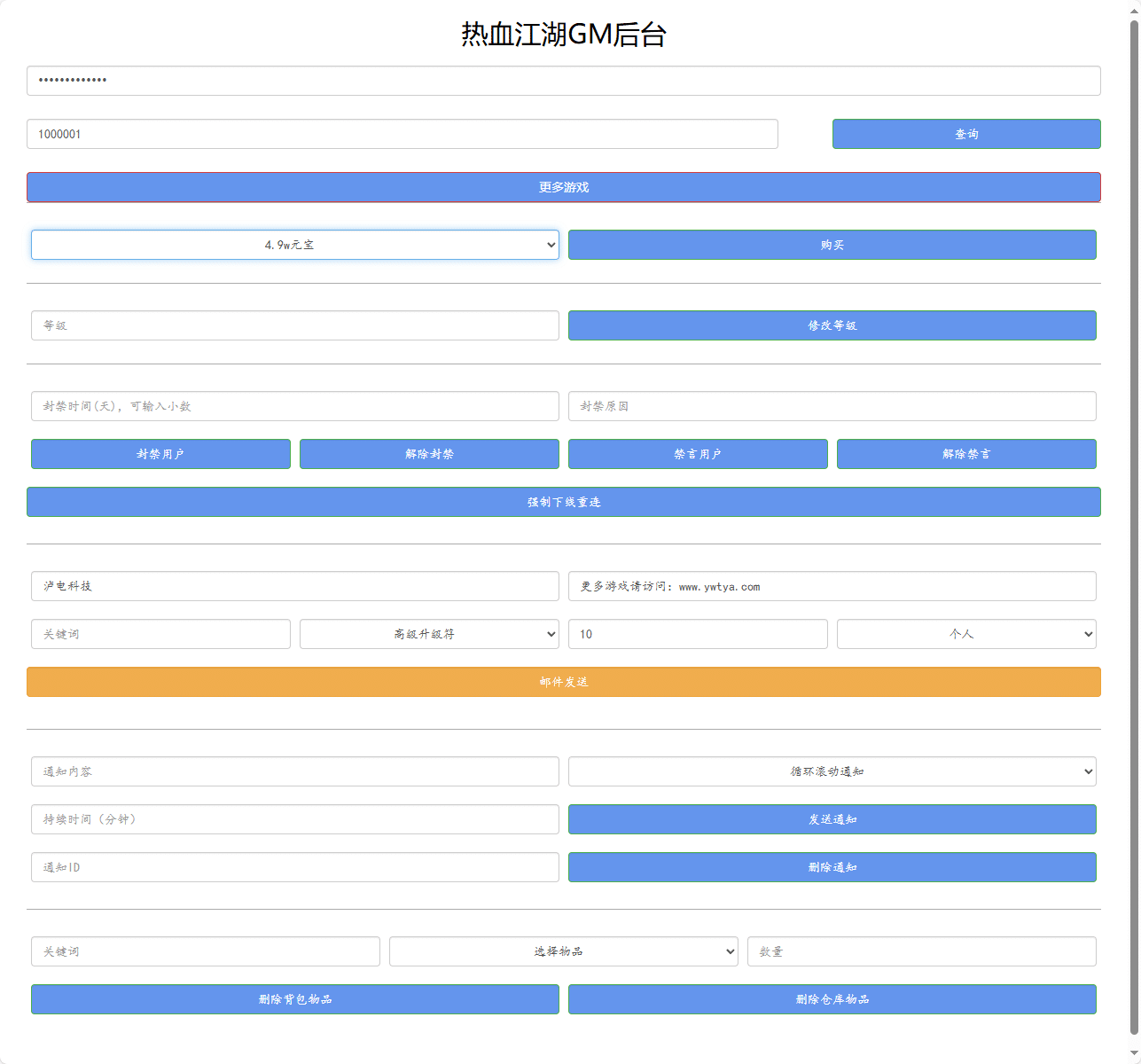Click the 删除通知 delete notice button
Screen dimensions: 1141x1064
coord(832,867)
